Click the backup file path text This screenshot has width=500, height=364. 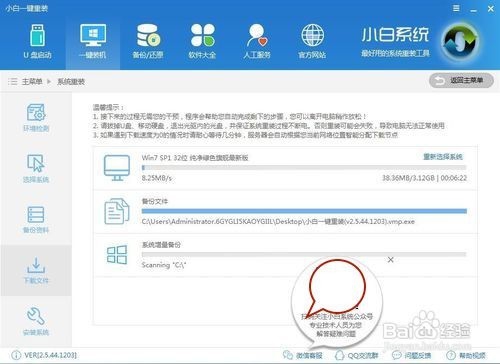coord(278,221)
